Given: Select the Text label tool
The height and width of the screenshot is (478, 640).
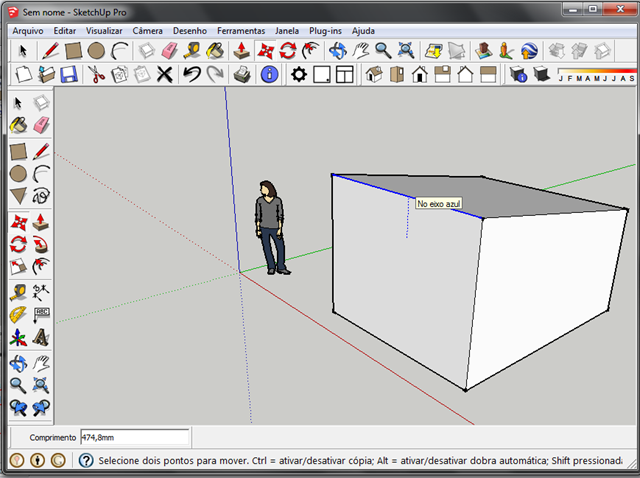Looking at the screenshot, I should (41, 315).
